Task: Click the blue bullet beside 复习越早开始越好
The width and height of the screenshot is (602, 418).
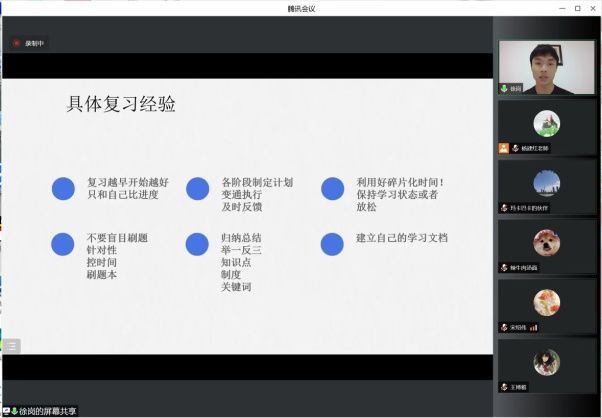Action: click(63, 188)
